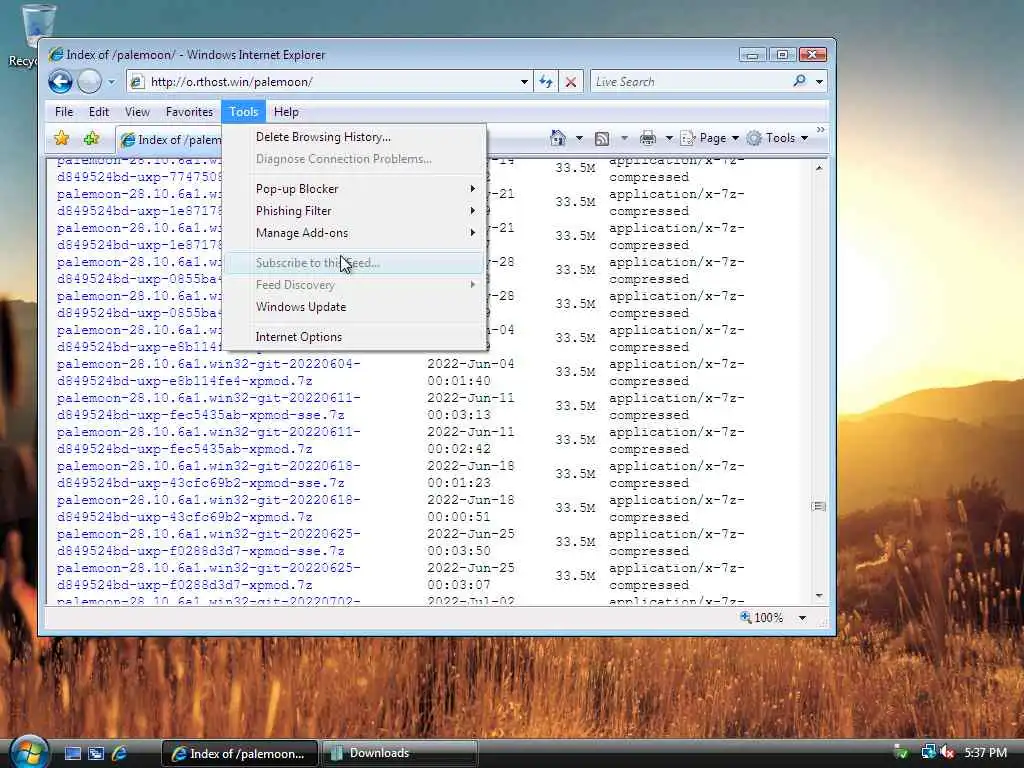Open the Page command menu

click(x=710, y=138)
